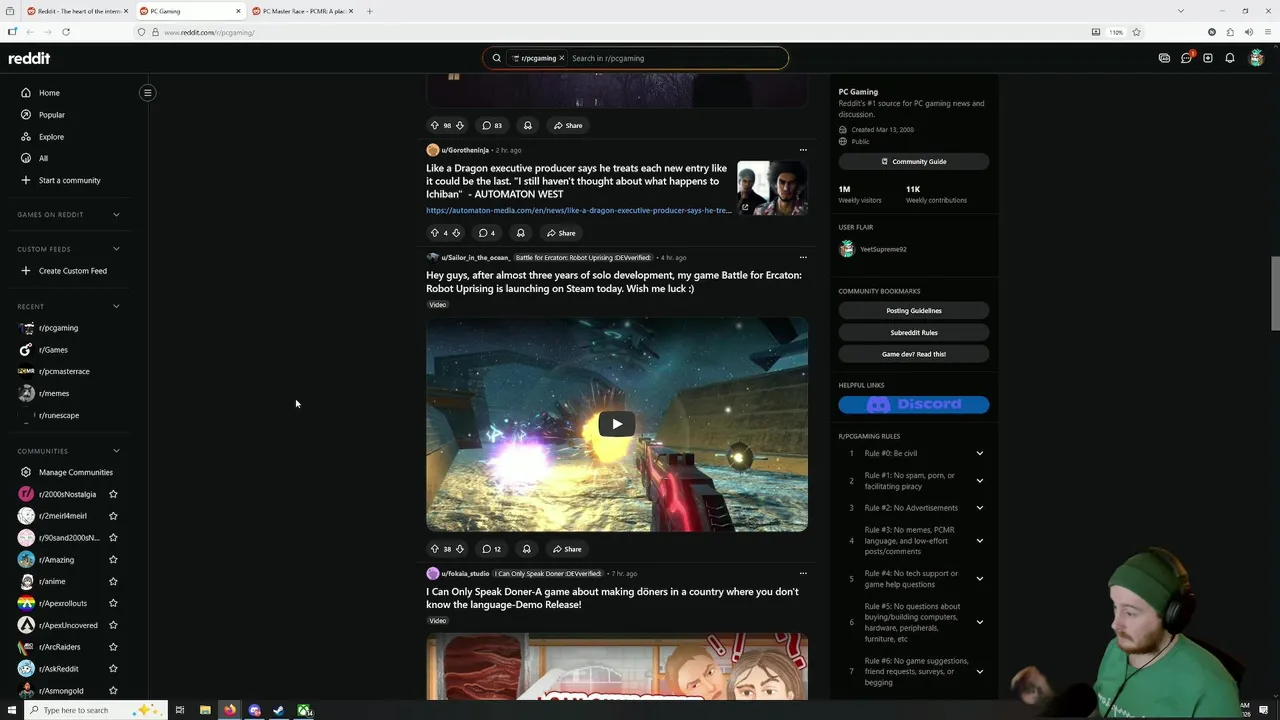Expand Rule #3 no memes rule

979,541
